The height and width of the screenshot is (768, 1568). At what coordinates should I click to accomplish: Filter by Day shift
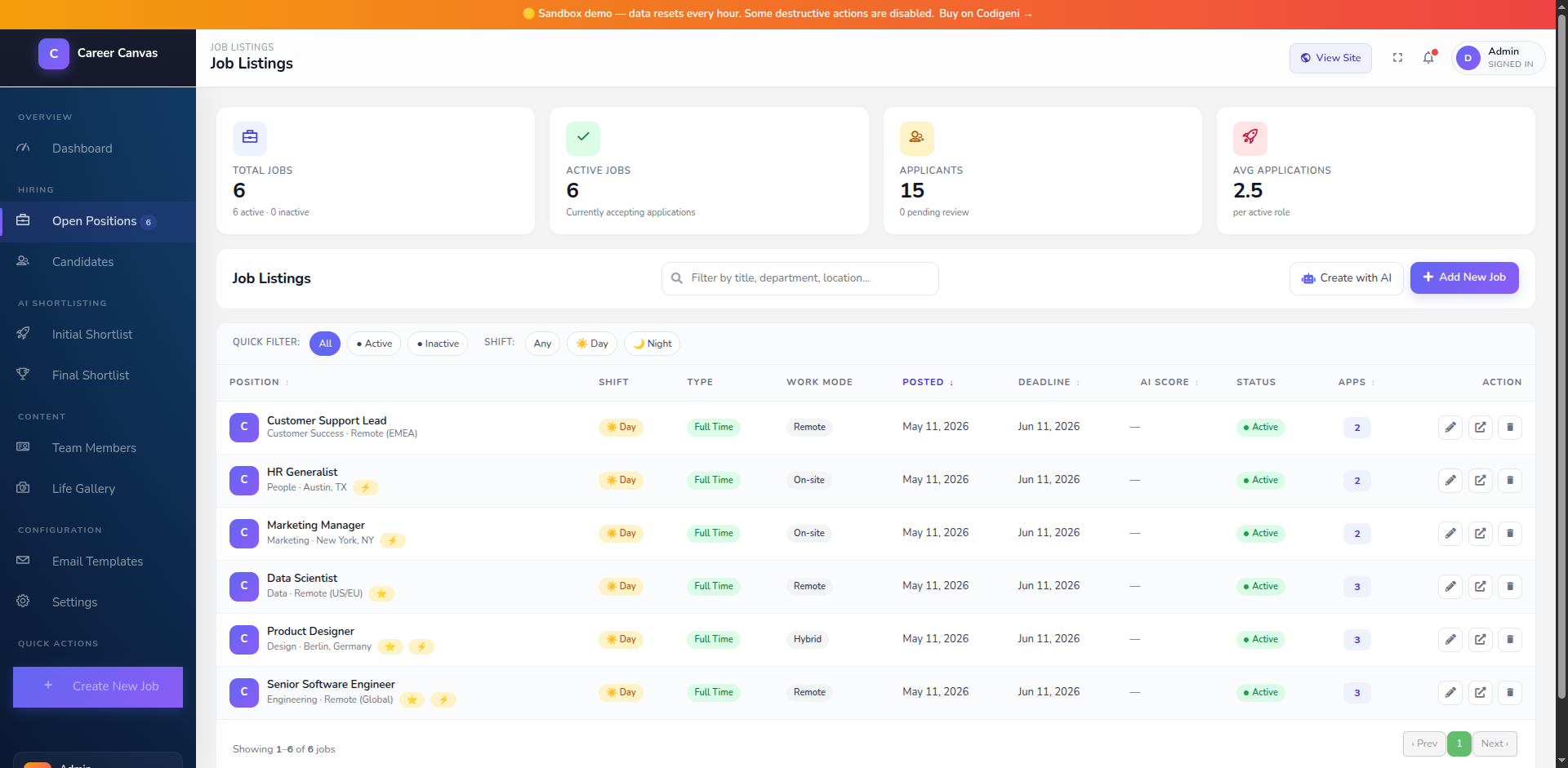(x=592, y=344)
